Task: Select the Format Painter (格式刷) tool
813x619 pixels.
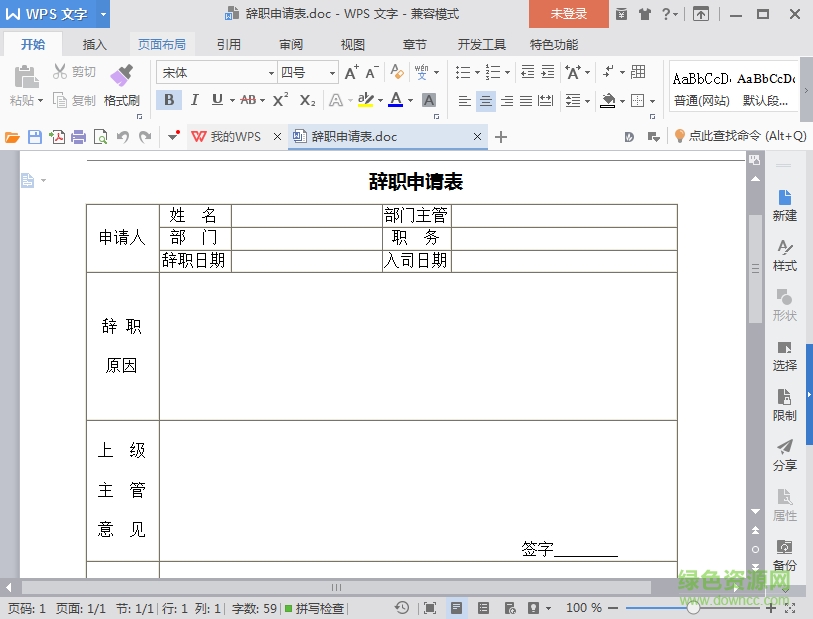Action: (122, 84)
